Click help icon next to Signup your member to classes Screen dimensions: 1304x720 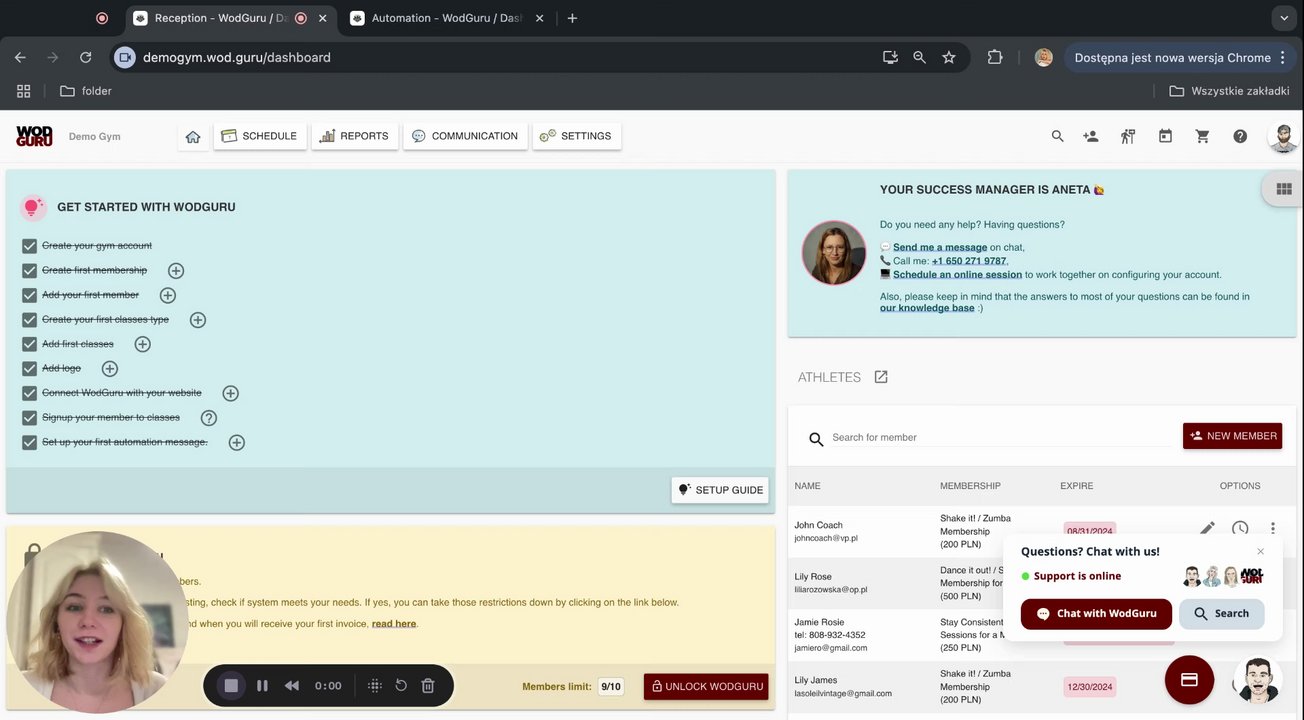pyautogui.click(x=209, y=418)
